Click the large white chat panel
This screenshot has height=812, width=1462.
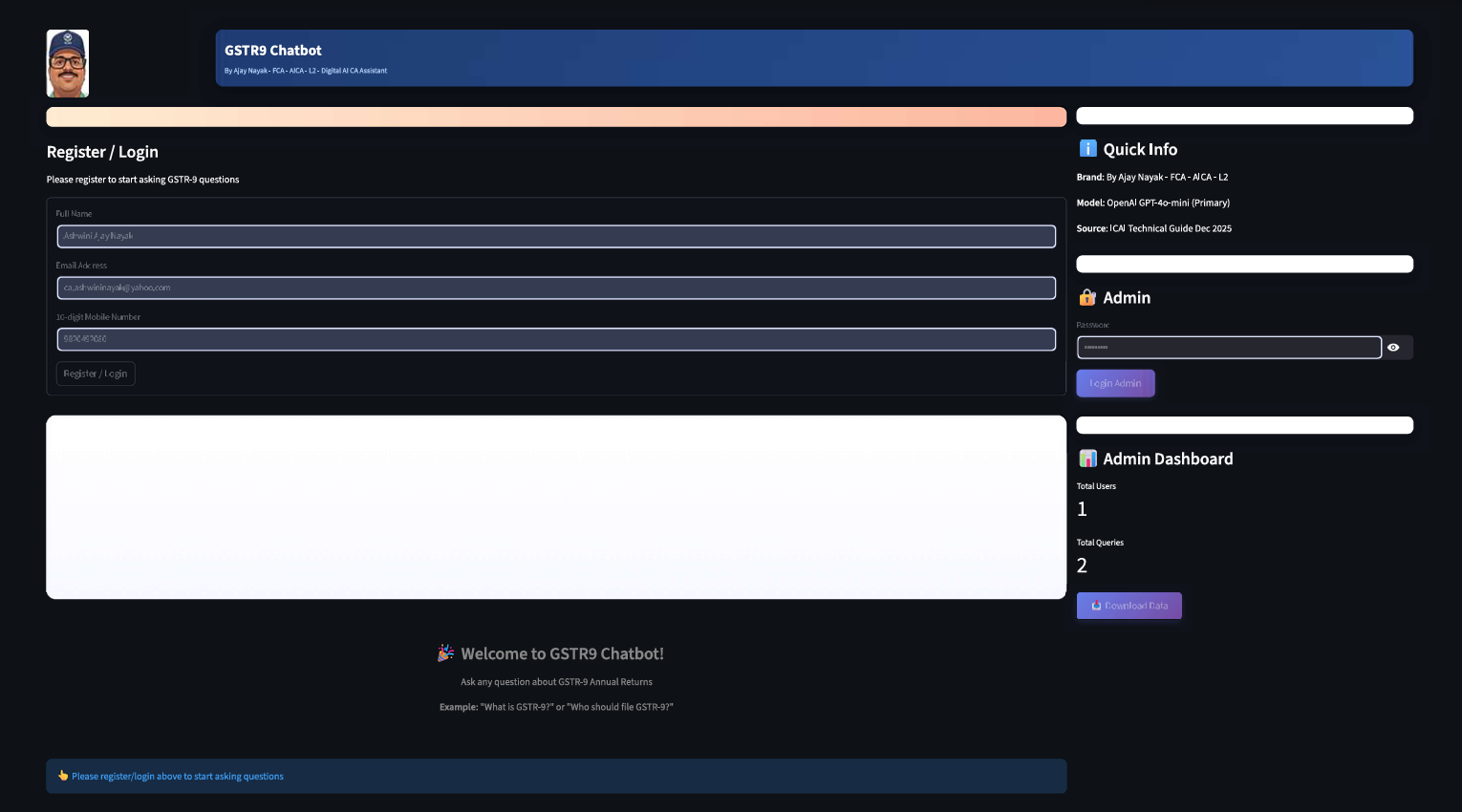pos(556,507)
